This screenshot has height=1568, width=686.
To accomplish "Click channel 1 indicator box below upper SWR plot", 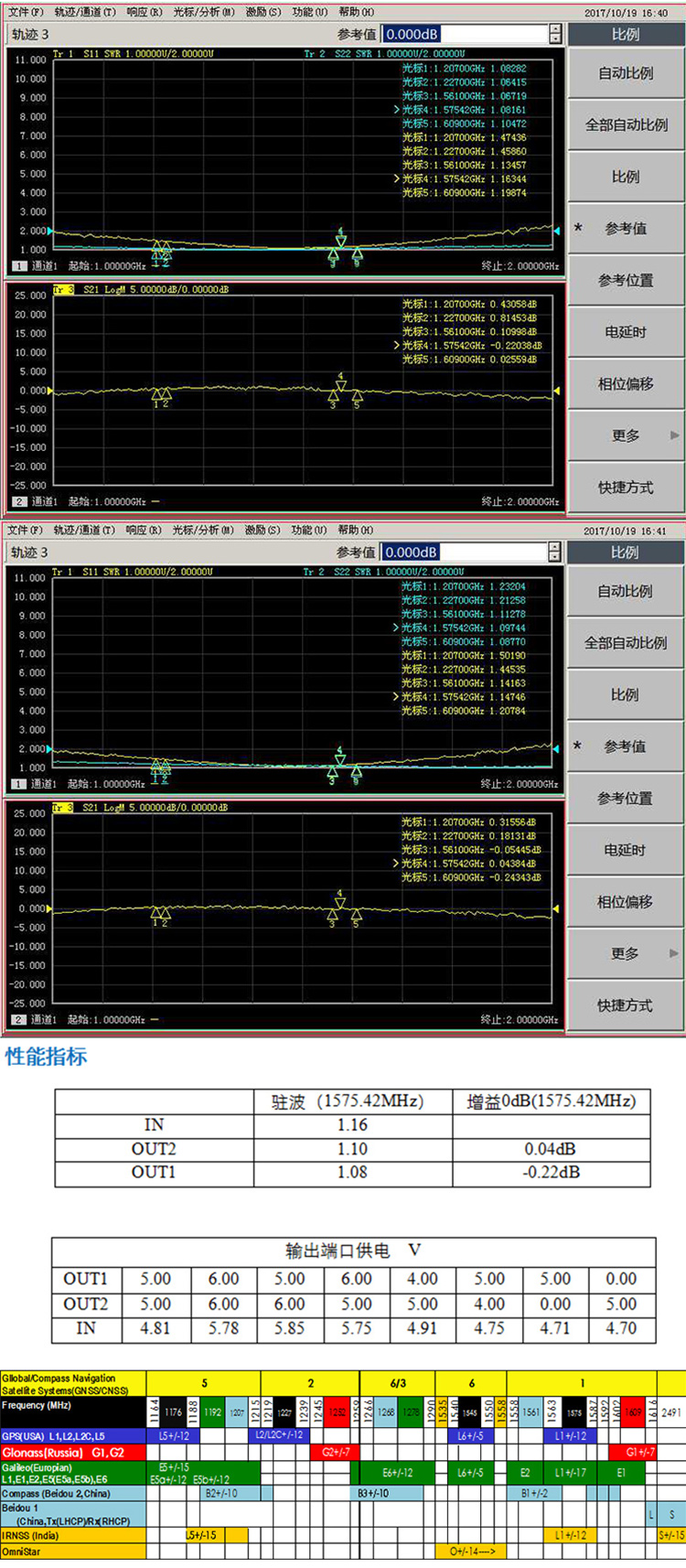I will [19, 266].
